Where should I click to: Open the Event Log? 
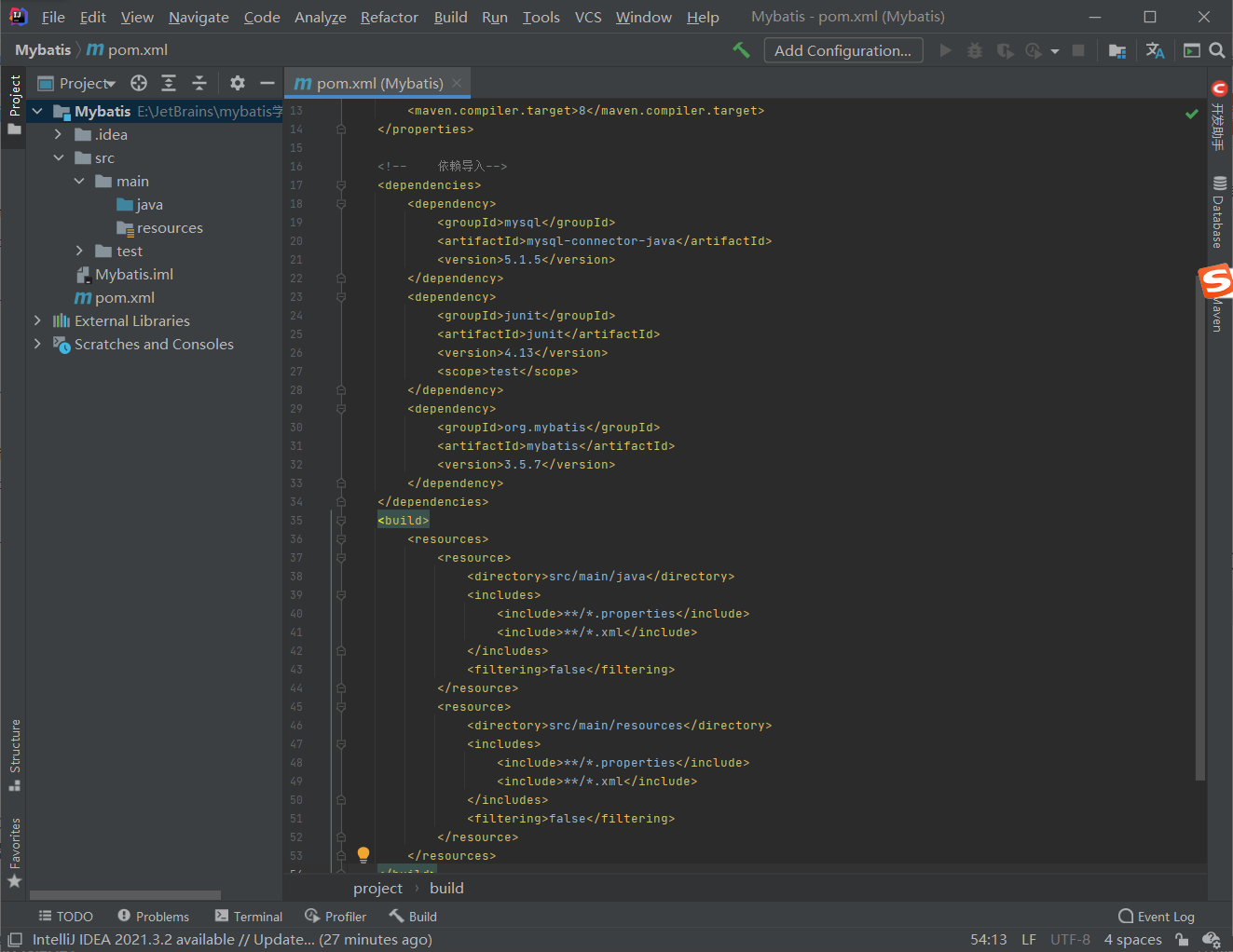click(x=1156, y=917)
